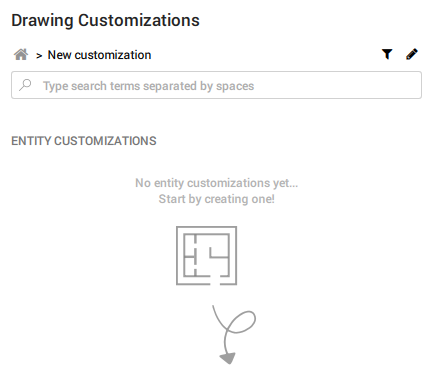This screenshot has height=384, width=430.
Task: Click the 'Drawing Customizations' title
Action: 105,20
